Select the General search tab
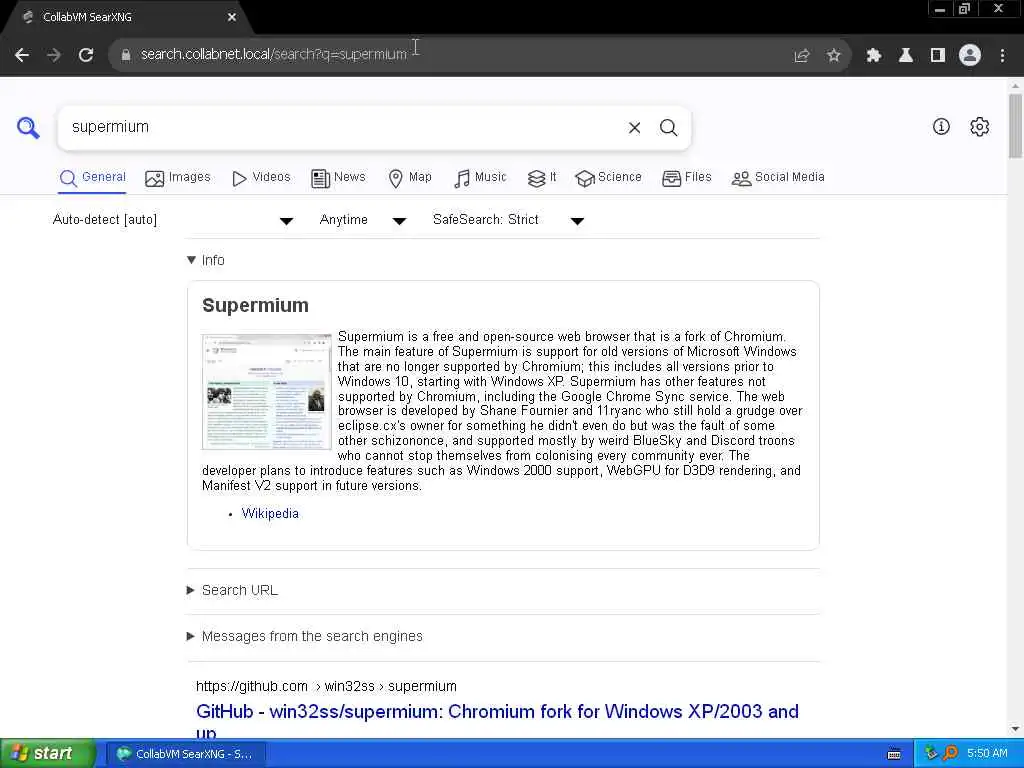The image size is (1024, 768). (92, 178)
